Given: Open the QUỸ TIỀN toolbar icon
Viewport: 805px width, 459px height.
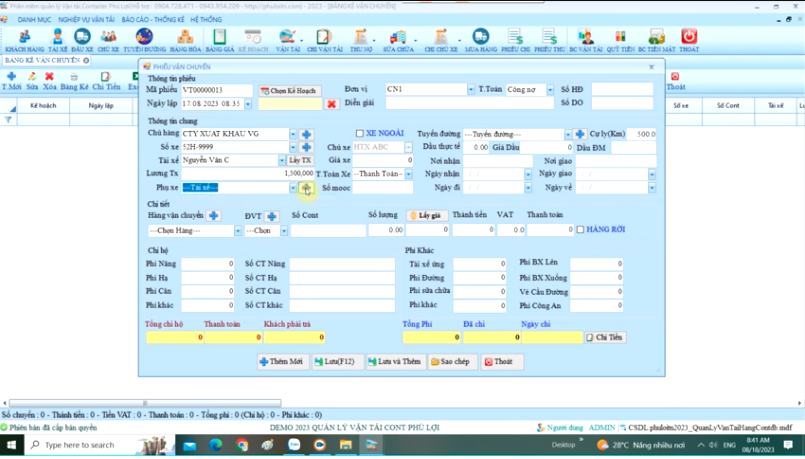Looking at the screenshot, I should point(621,41).
